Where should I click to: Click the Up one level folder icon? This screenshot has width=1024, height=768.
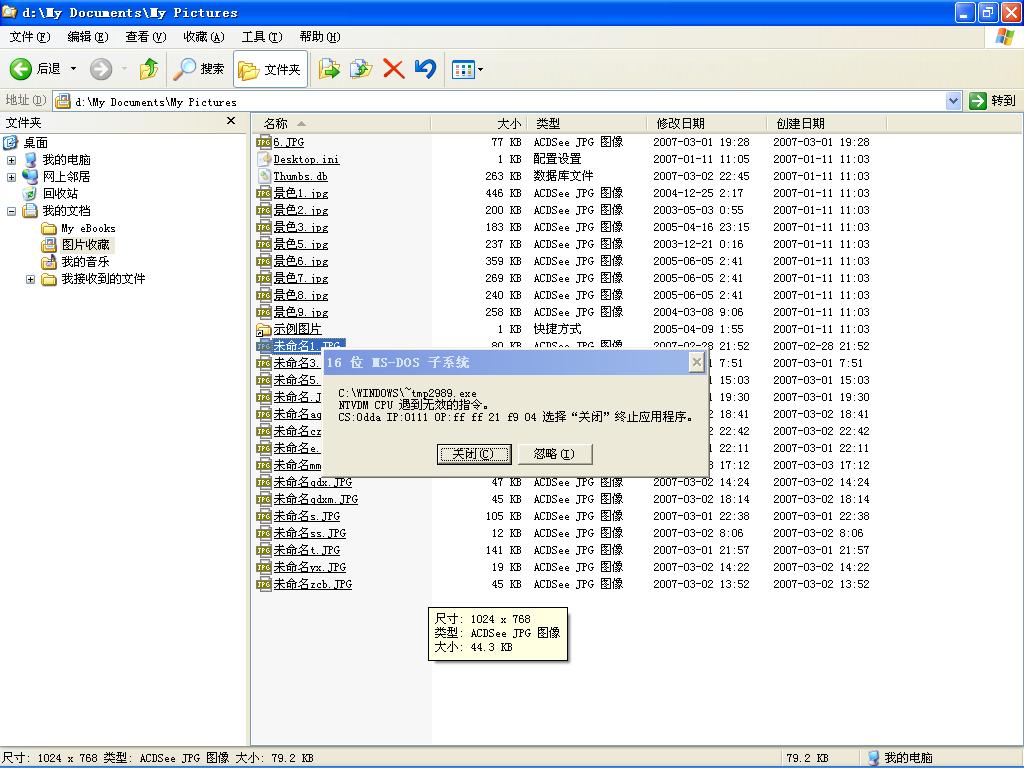[149, 69]
